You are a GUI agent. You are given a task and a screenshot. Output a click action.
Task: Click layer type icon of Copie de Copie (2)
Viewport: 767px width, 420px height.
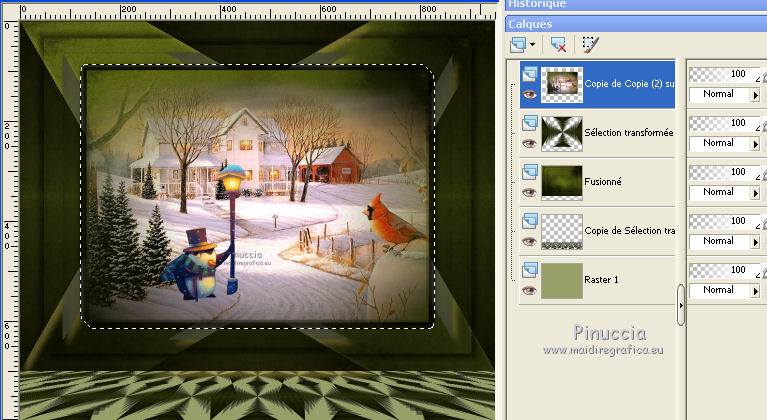(530, 74)
